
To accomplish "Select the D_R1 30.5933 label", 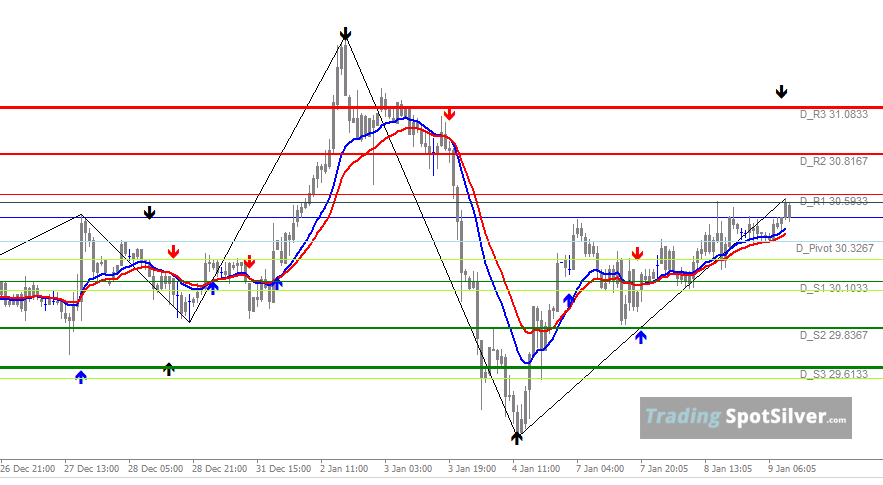I will click(833, 201).
